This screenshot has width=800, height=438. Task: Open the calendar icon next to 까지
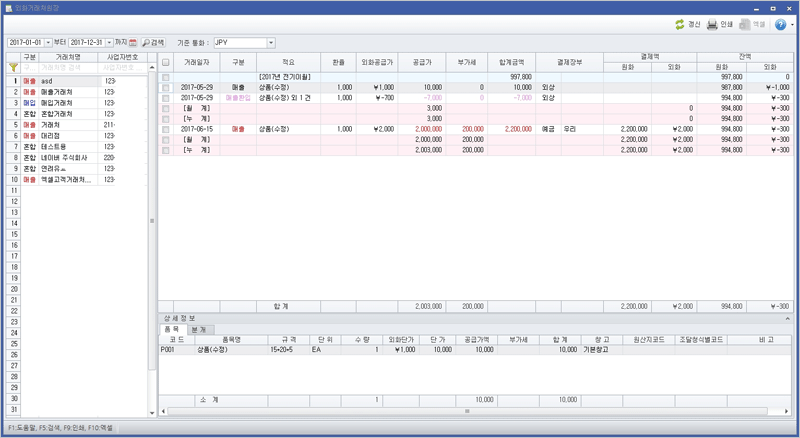pos(133,43)
